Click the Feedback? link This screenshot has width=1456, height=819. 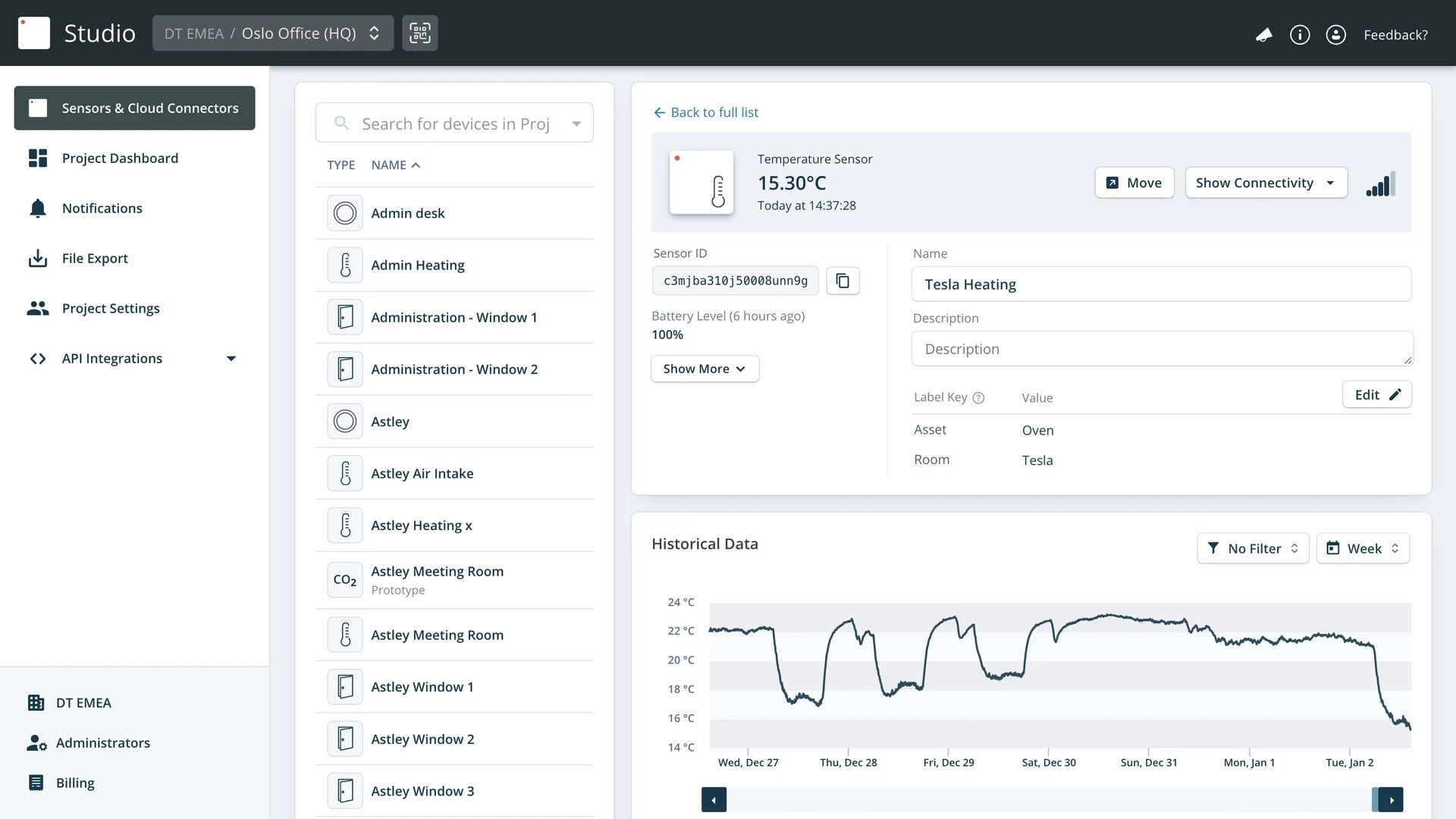coord(1395,35)
